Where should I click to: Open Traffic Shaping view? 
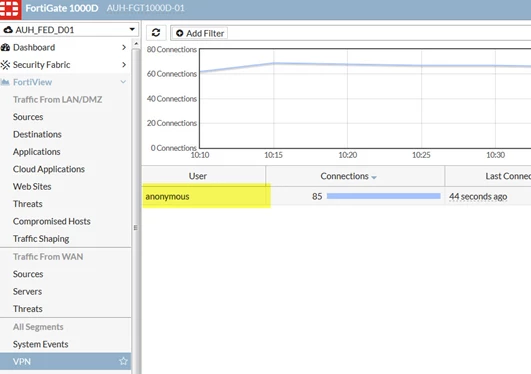click(x=41, y=239)
